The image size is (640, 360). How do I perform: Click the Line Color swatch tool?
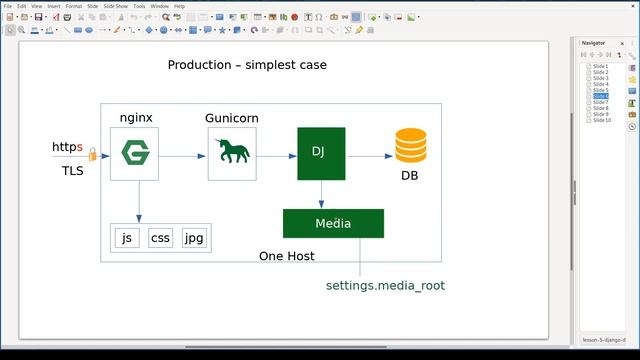coord(35,30)
